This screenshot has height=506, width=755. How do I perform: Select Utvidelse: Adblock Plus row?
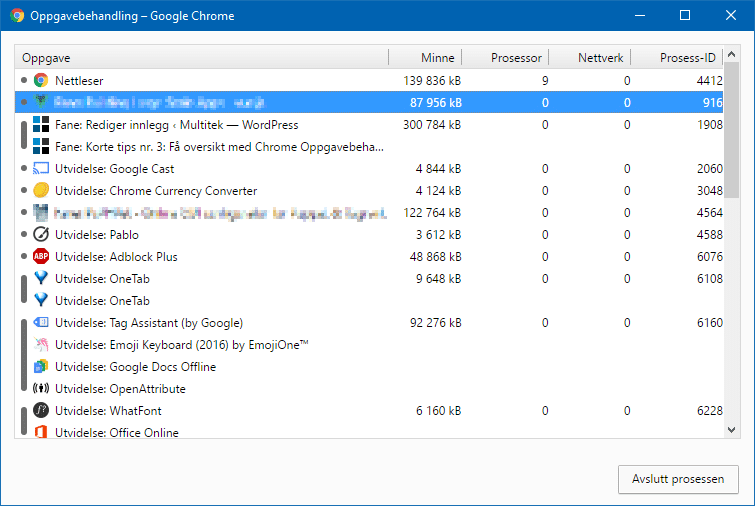coord(369,257)
